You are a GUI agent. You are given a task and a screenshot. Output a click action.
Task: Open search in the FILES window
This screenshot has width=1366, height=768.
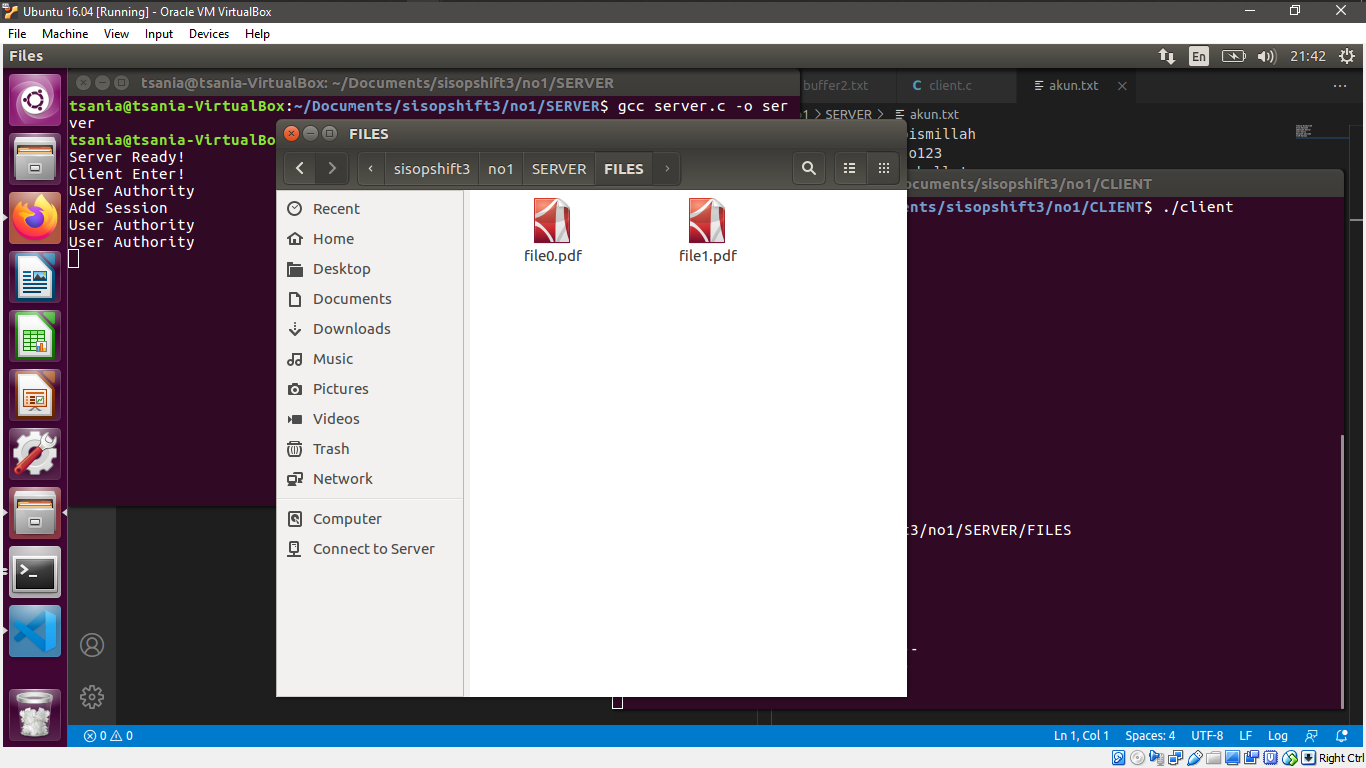click(808, 168)
